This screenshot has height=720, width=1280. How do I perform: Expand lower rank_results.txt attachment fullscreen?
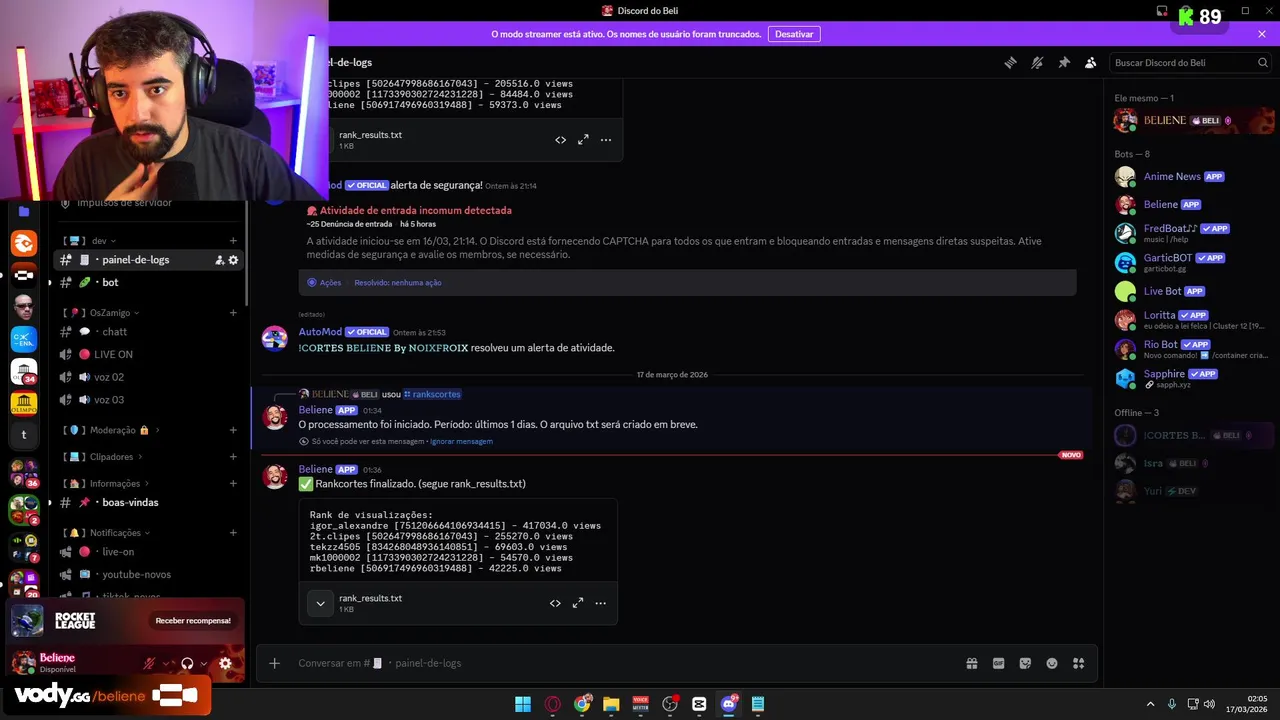(578, 603)
